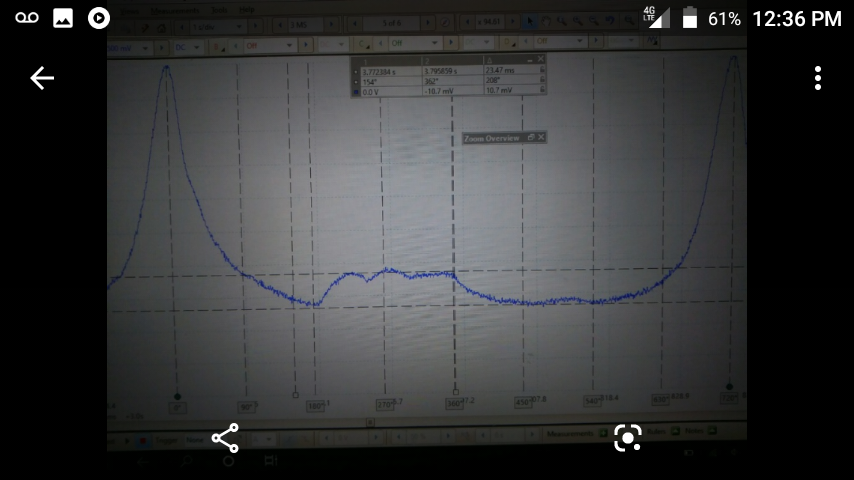Open the three-dot more options menu
The image size is (854, 480).
817,78
